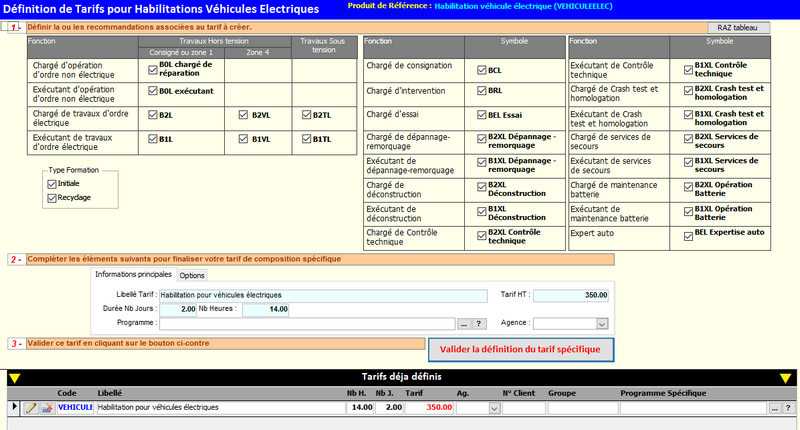Open the Agence dropdown
The width and height of the screenshot is (800, 430).
602,324
